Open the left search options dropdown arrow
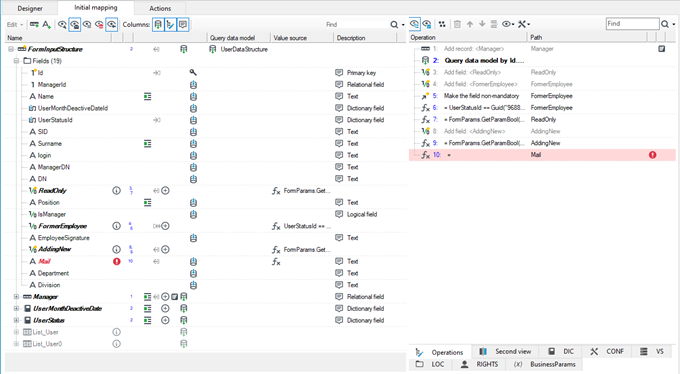This screenshot has height=374, width=680. [403, 25]
